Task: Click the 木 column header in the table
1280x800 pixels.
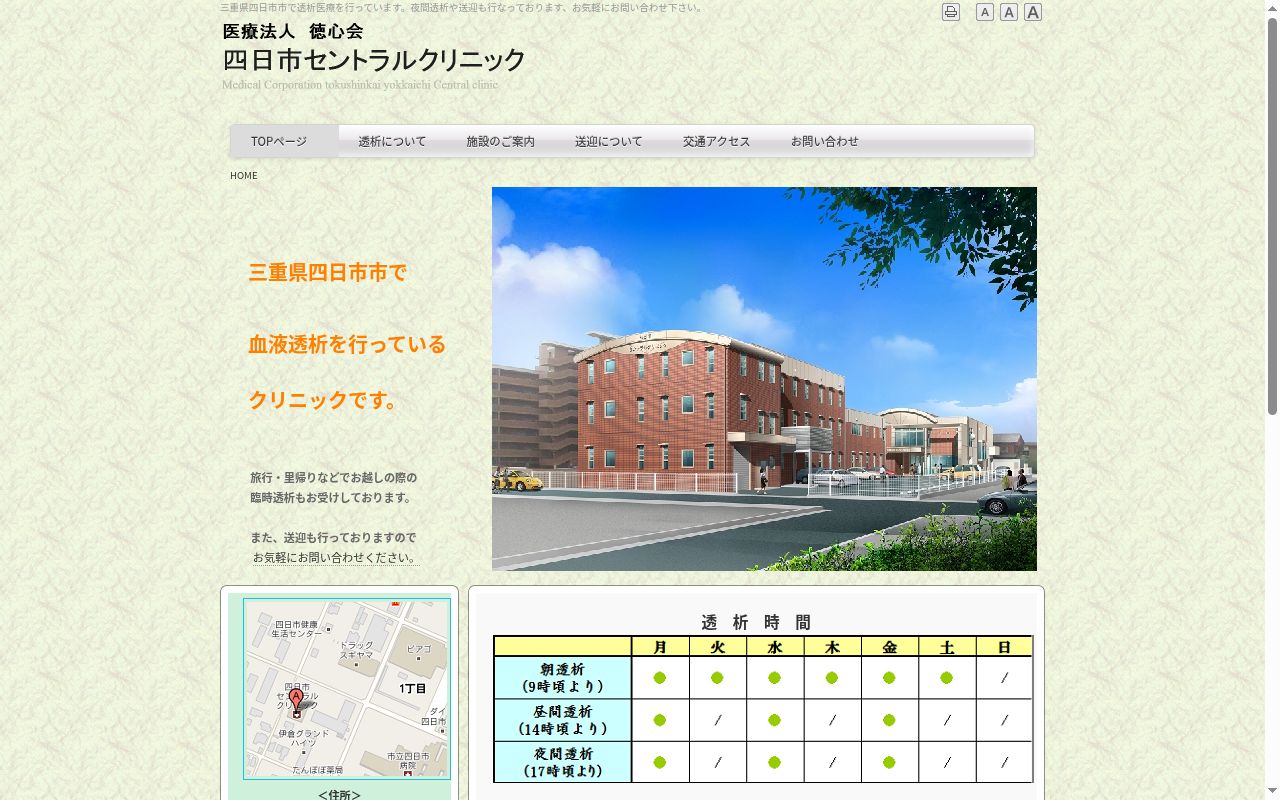Action: coord(832,647)
